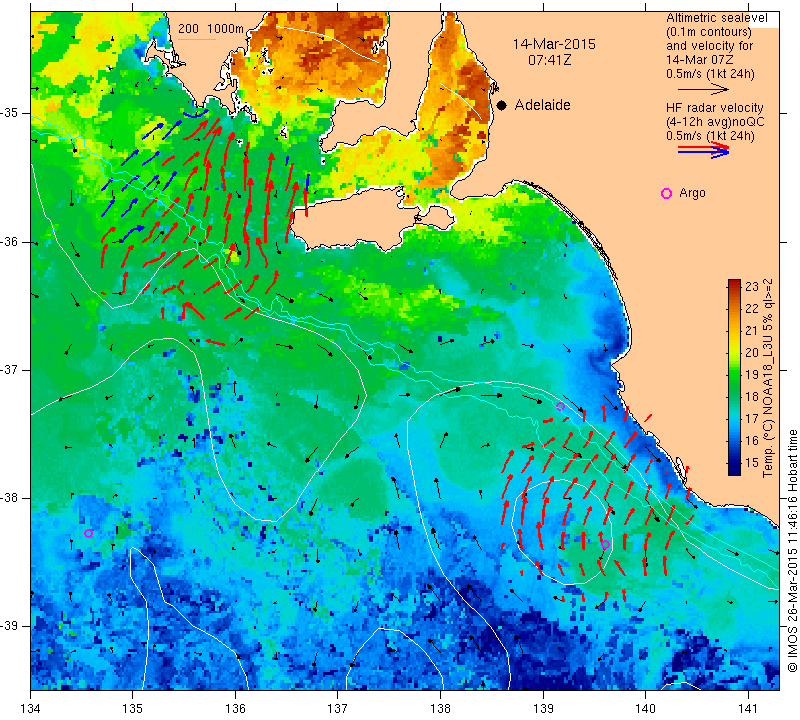Click the 'HF radar velocity' legend heading

714,108
